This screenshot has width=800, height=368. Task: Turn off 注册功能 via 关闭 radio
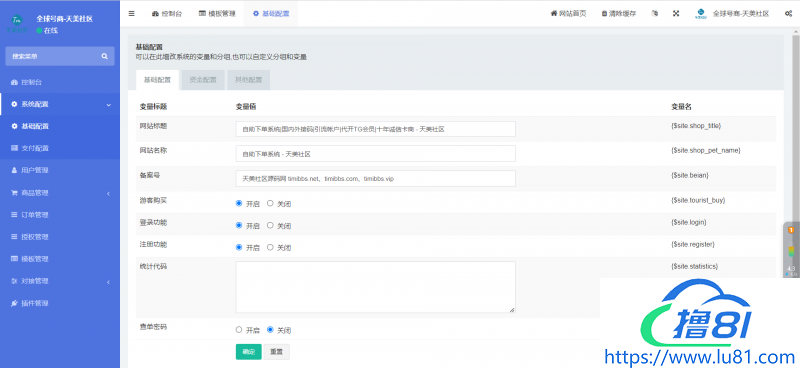270,247
